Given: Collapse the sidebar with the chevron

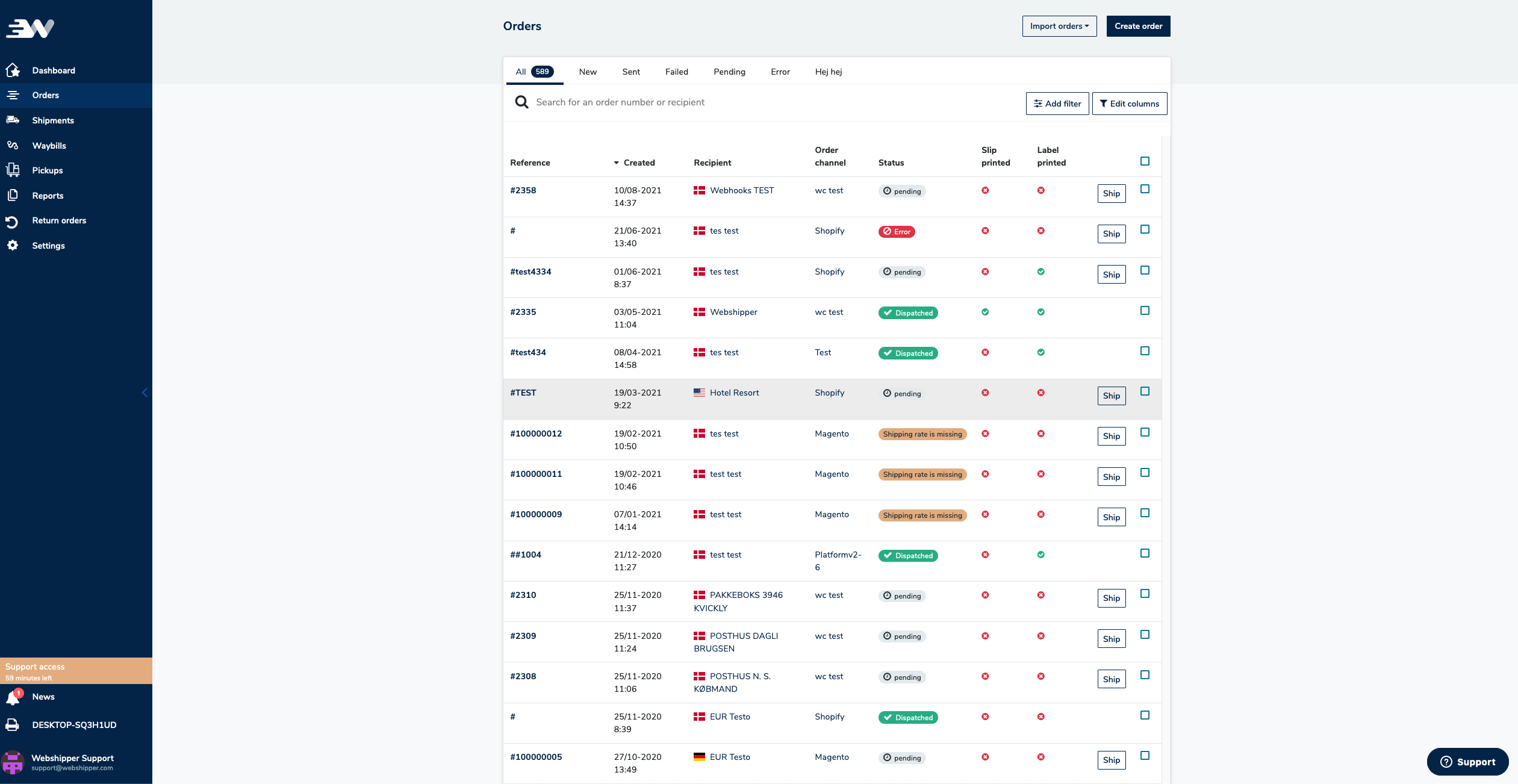Looking at the screenshot, I should pyautogui.click(x=145, y=392).
